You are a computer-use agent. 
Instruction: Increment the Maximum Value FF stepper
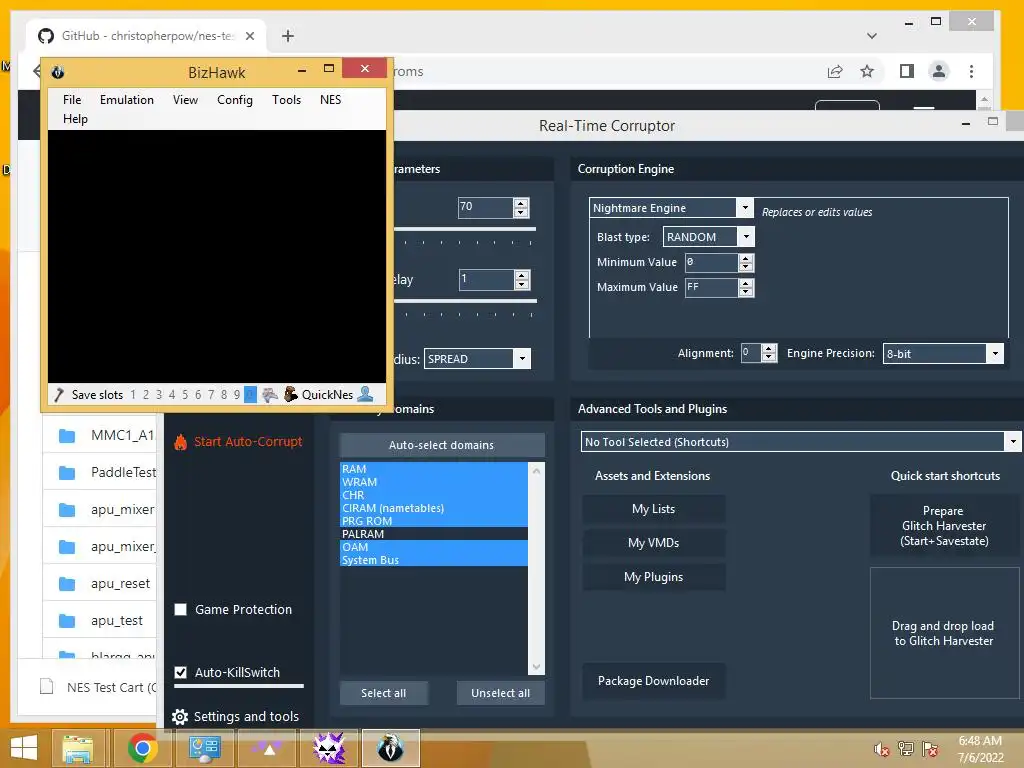point(746,283)
